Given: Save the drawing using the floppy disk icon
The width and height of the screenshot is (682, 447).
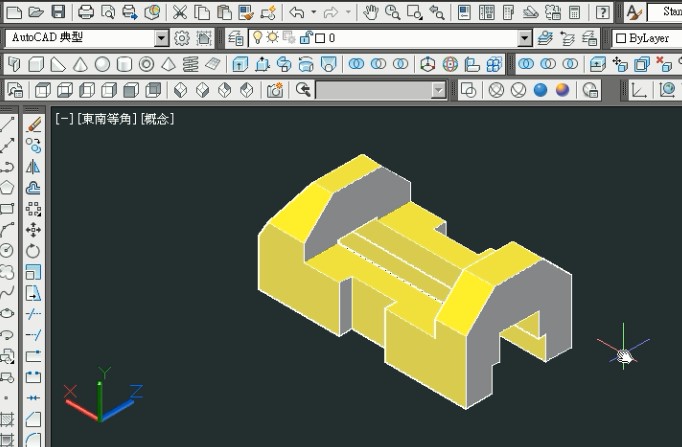Looking at the screenshot, I should [58, 12].
